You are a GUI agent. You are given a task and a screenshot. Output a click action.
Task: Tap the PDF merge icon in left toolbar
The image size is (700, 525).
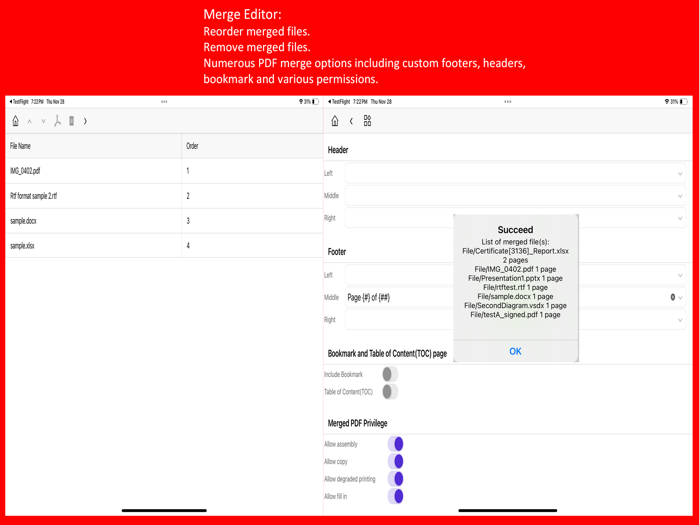click(x=57, y=121)
